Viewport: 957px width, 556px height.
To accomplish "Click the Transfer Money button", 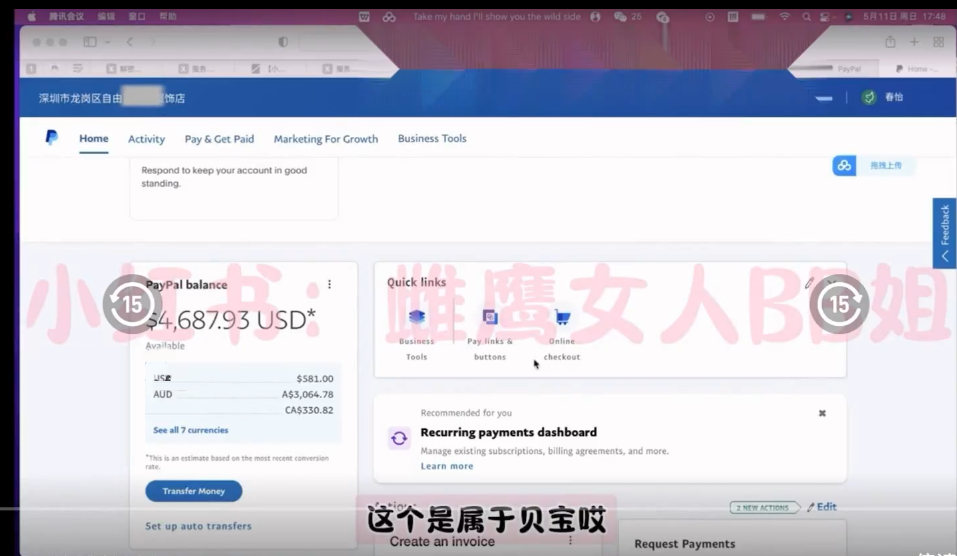I will (194, 491).
